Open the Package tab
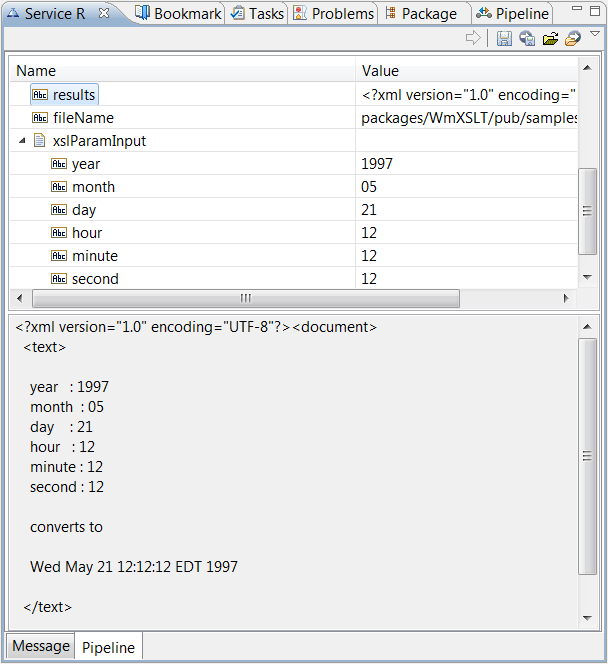This screenshot has height=664, width=608. [x=420, y=13]
